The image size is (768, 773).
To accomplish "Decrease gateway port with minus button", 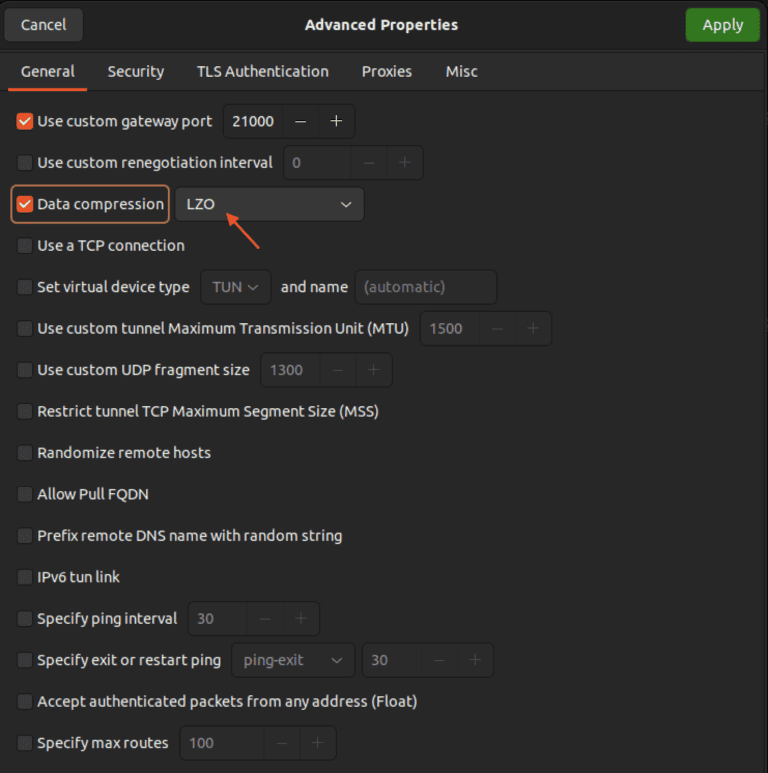I will (300, 121).
